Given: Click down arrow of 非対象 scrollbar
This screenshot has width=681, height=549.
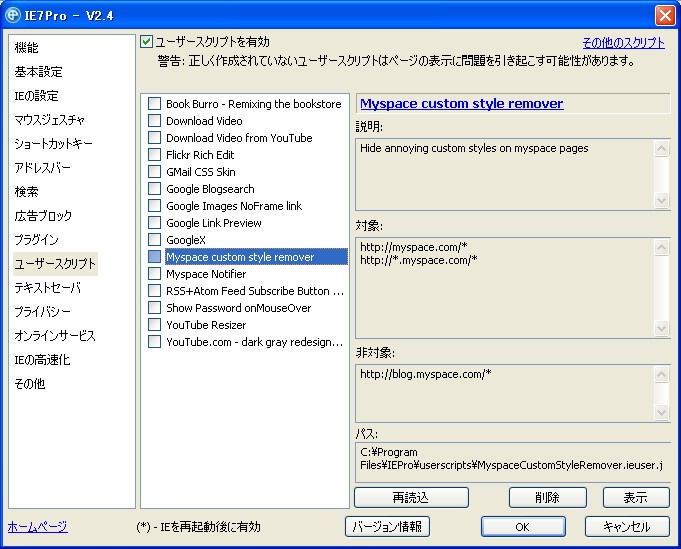Looking at the screenshot, I should [x=661, y=411].
